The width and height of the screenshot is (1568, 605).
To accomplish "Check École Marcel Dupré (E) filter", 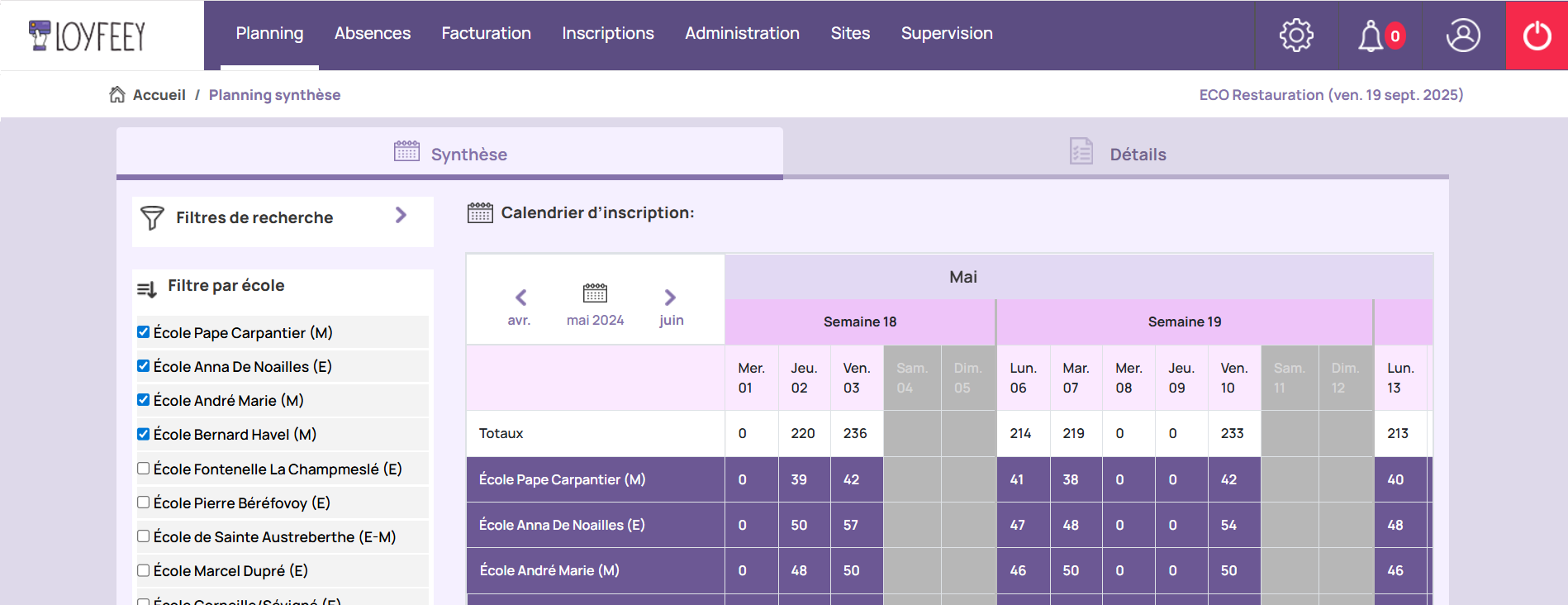I will 144,570.
